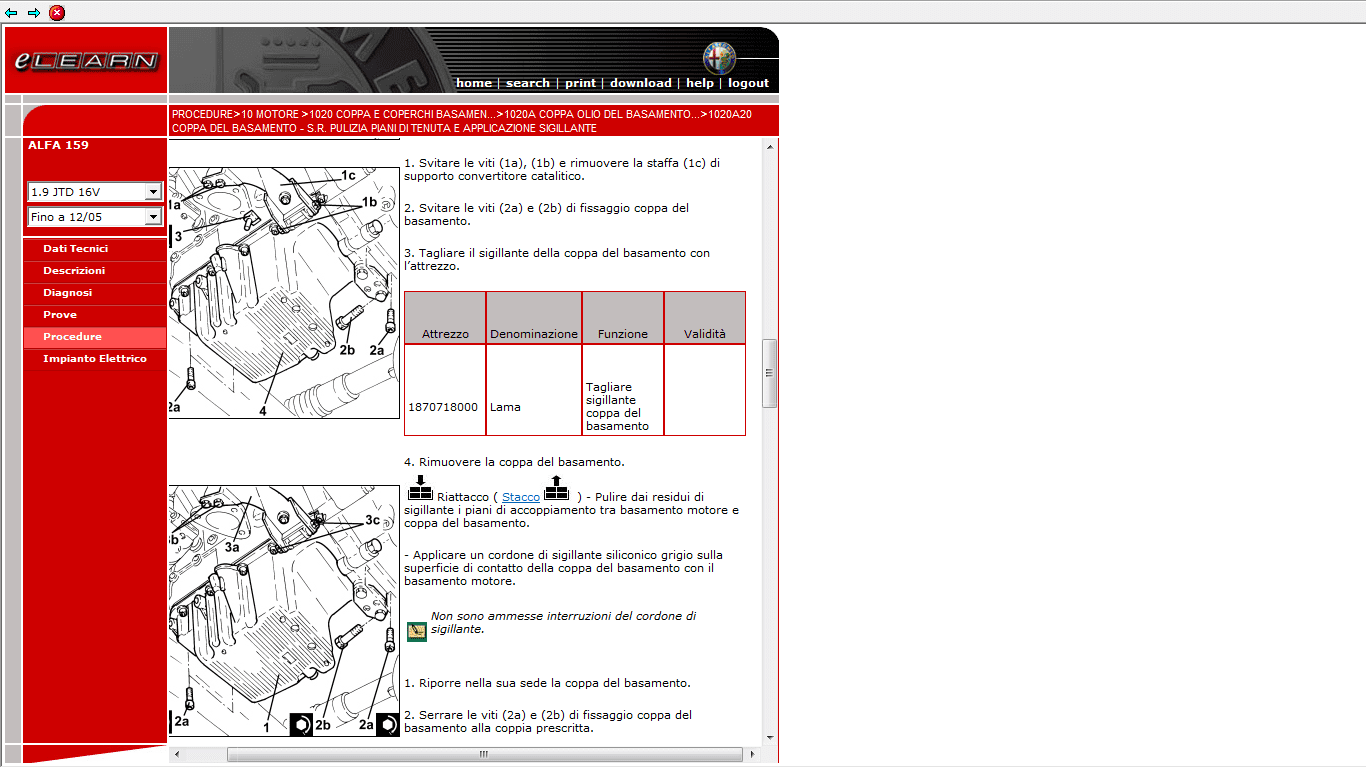
Task: Open the Dati Tecnici menu section
Action: tap(75, 249)
